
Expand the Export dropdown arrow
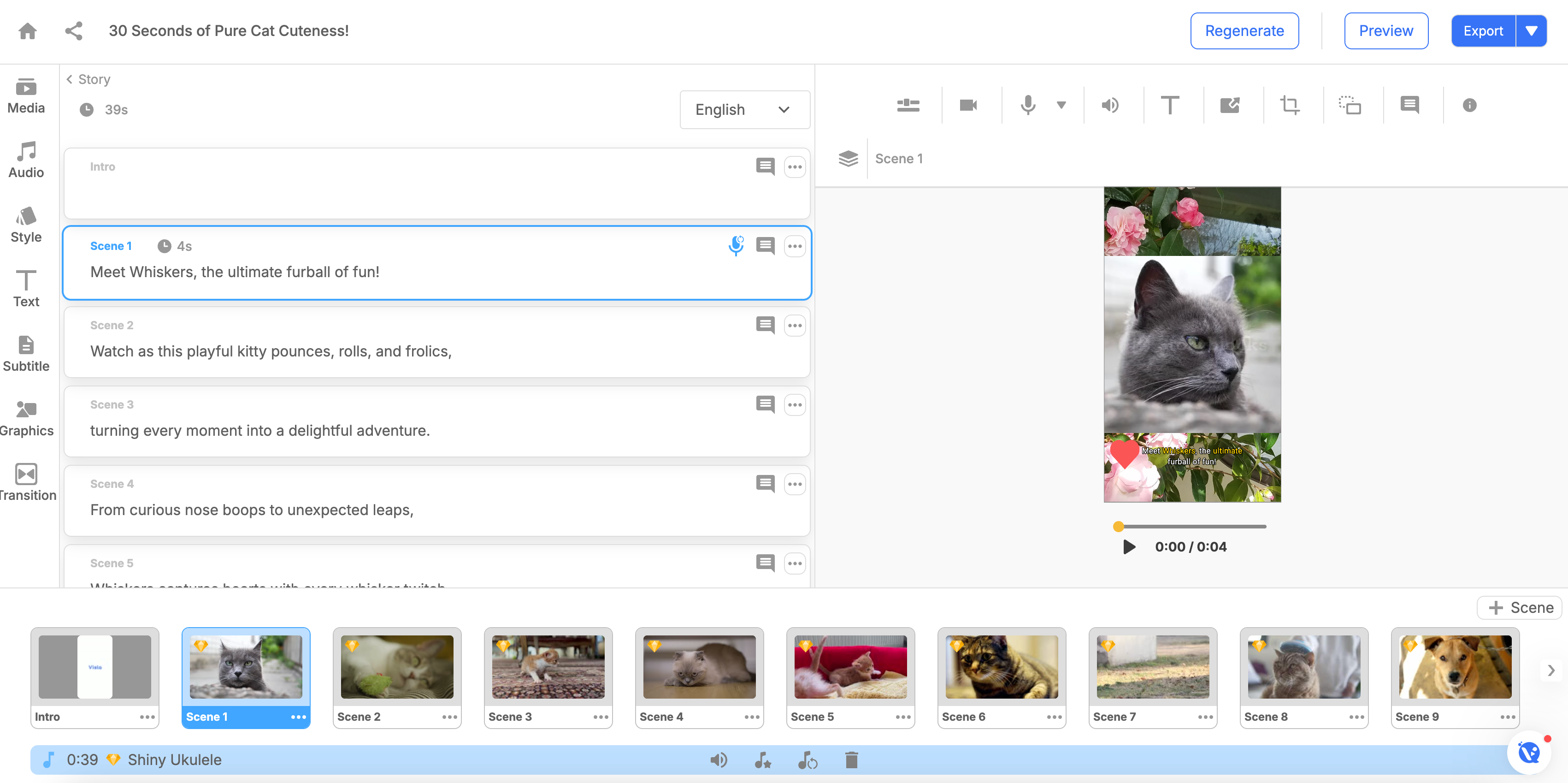click(x=1531, y=31)
